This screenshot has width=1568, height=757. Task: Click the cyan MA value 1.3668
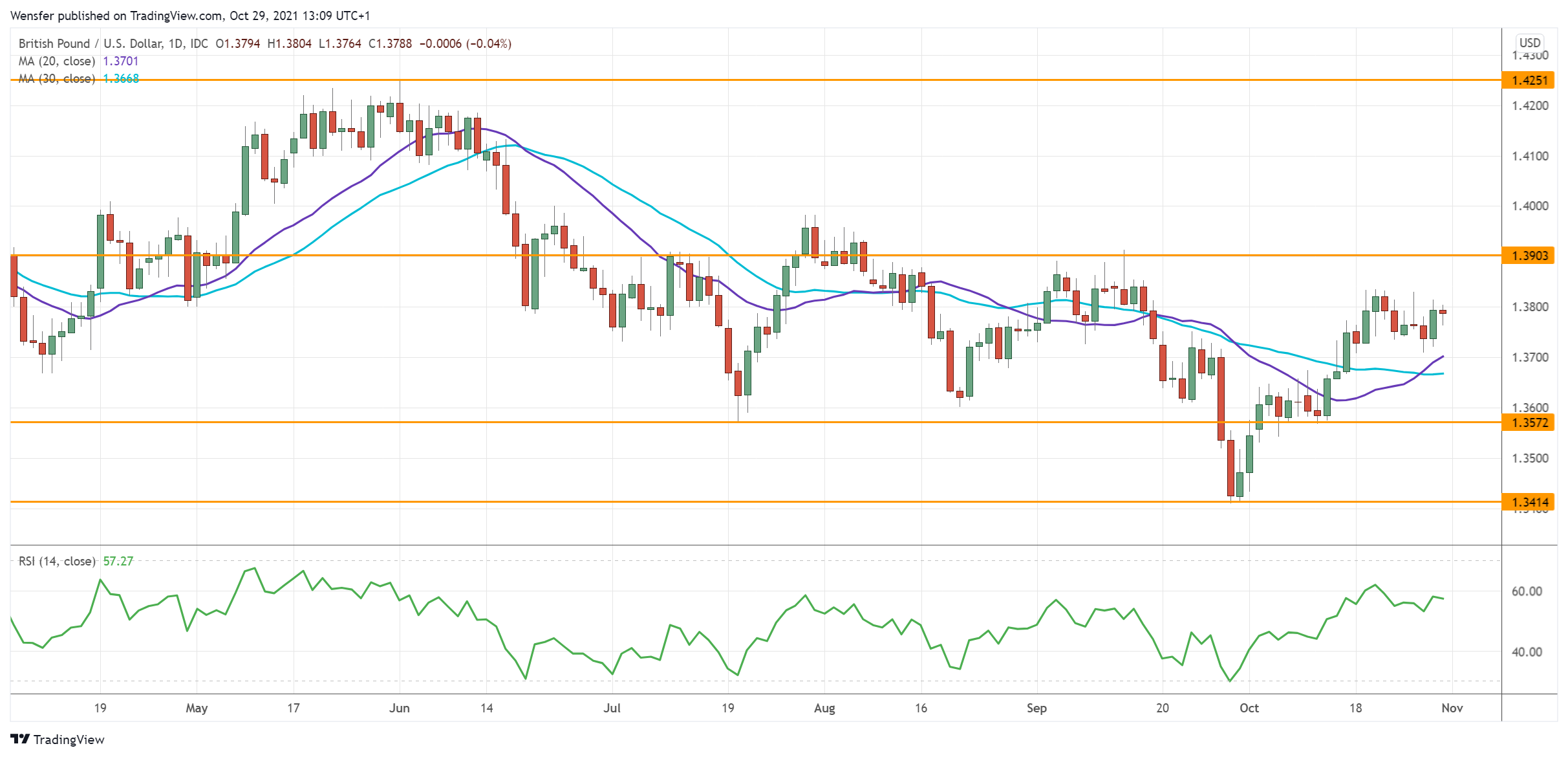(119, 80)
